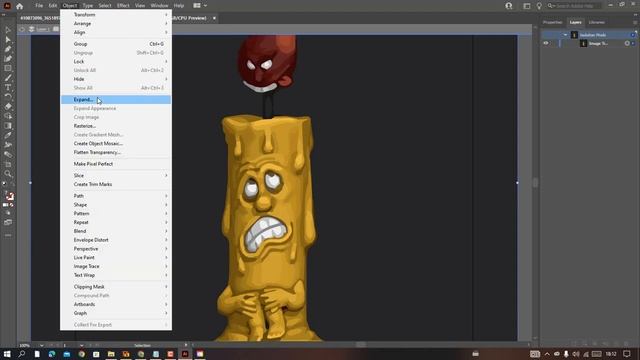Select the Rectangle tool

[8, 68]
